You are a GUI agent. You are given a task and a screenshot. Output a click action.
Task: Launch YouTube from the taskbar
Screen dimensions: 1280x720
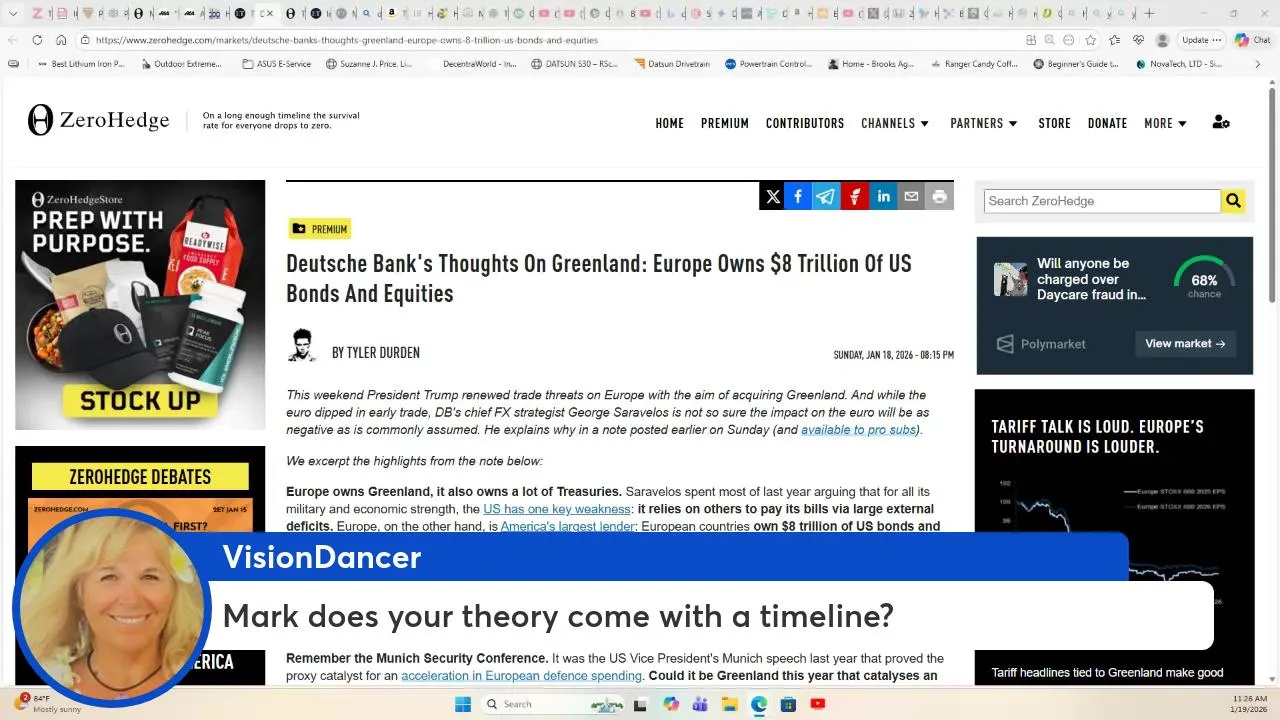point(818,704)
